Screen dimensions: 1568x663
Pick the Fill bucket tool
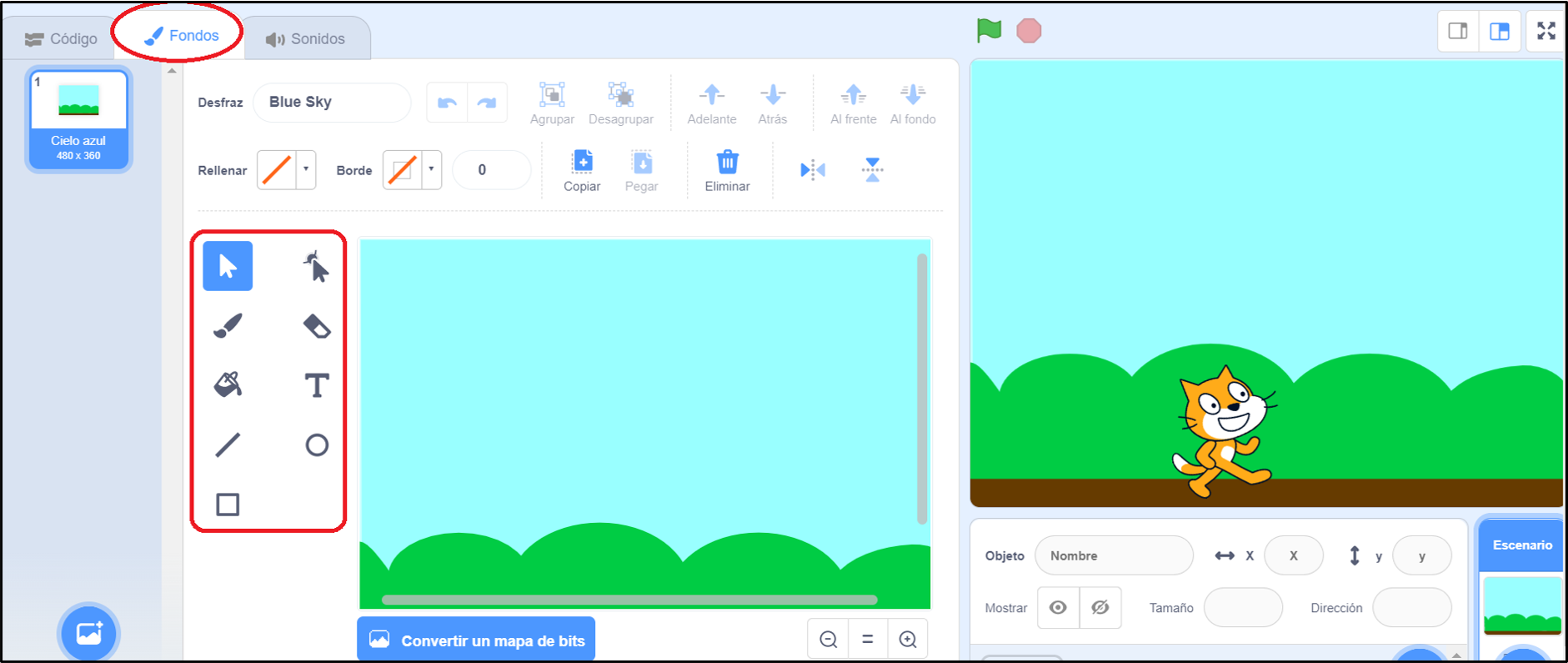(228, 384)
